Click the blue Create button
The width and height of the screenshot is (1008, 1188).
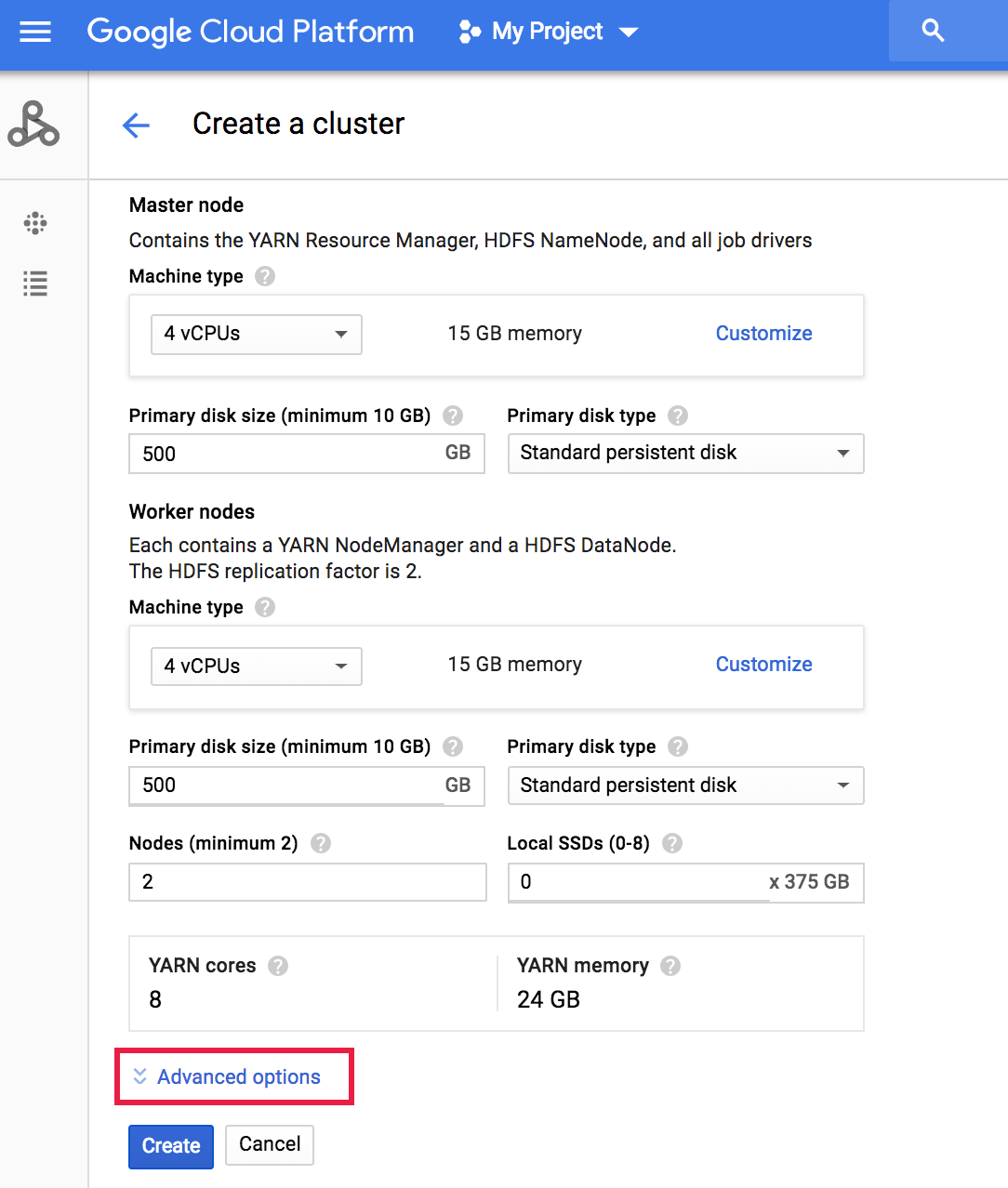(x=171, y=1146)
